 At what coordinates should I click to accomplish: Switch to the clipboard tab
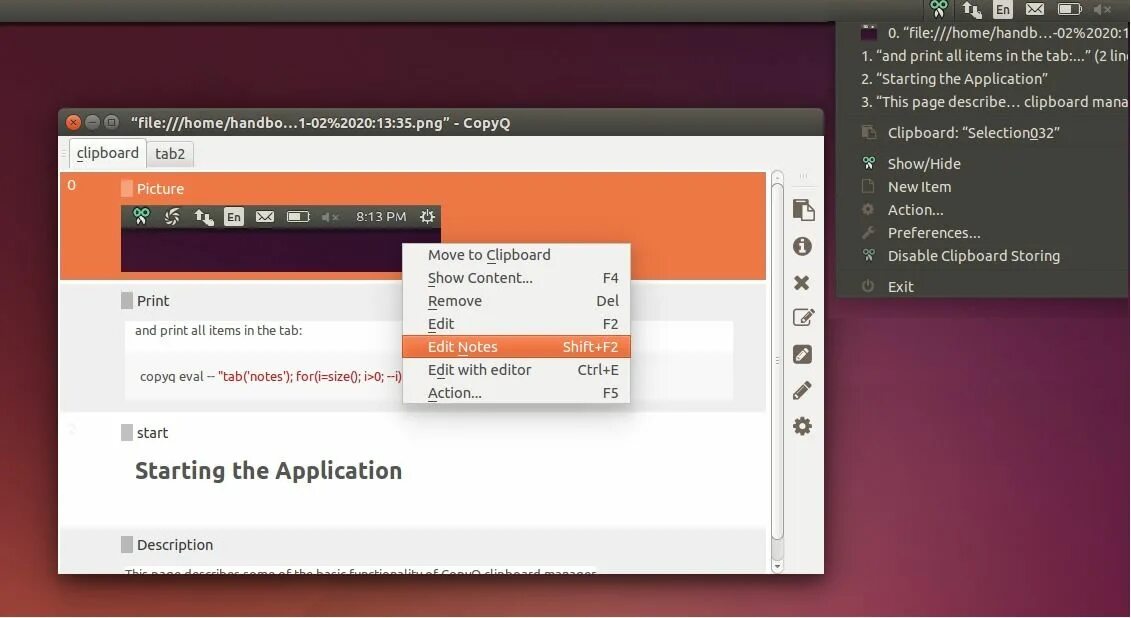coord(107,153)
